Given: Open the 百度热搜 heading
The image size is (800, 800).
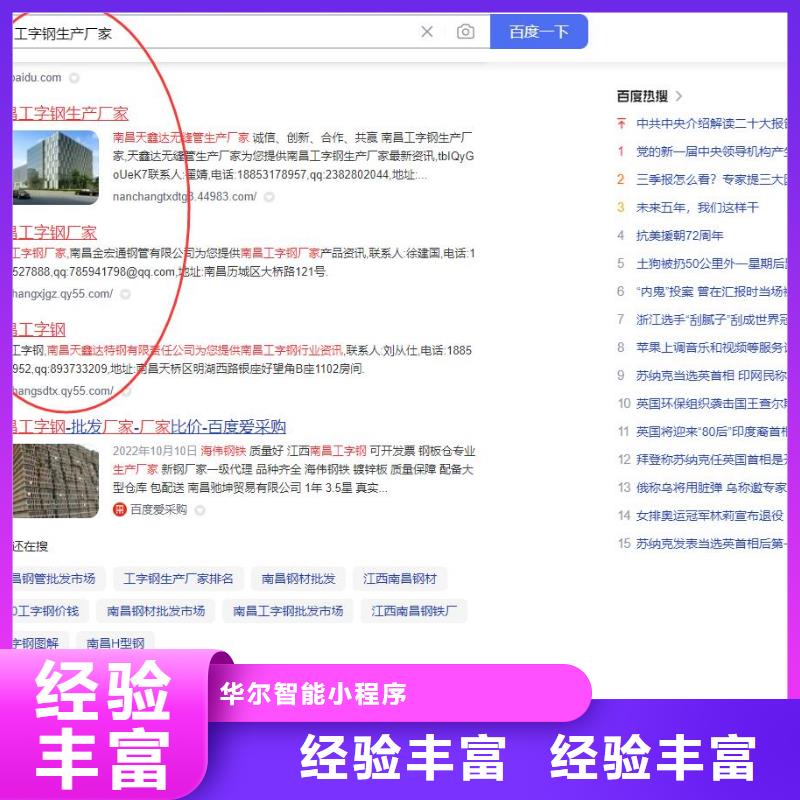Looking at the screenshot, I should pos(642,96).
